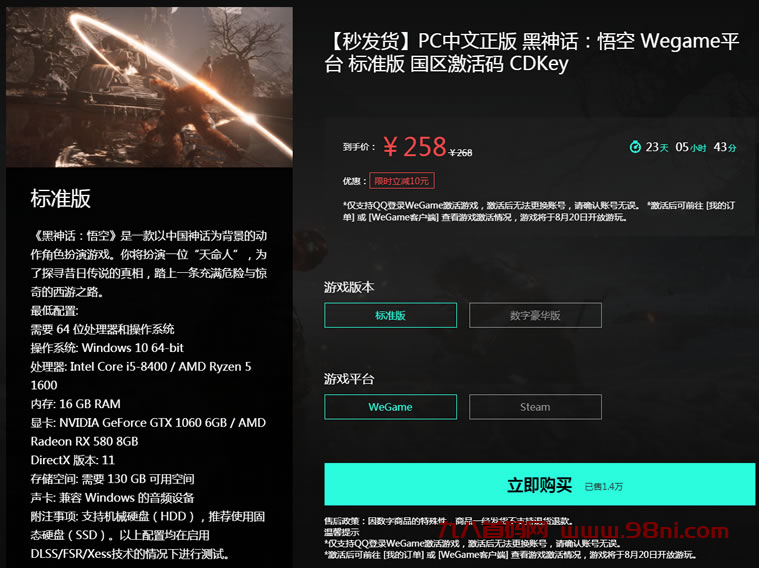Screen dimensions: 759x568
Task: Click the 已售1.4万 sold count text
Action: click(x=604, y=487)
